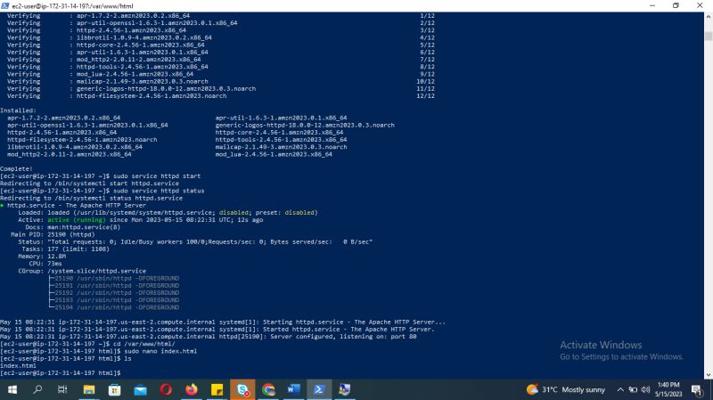This screenshot has width=713, height=400.
Task: Click the window title text ec2-user@ip-172-31-14-197
Action: (x=73, y=6)
